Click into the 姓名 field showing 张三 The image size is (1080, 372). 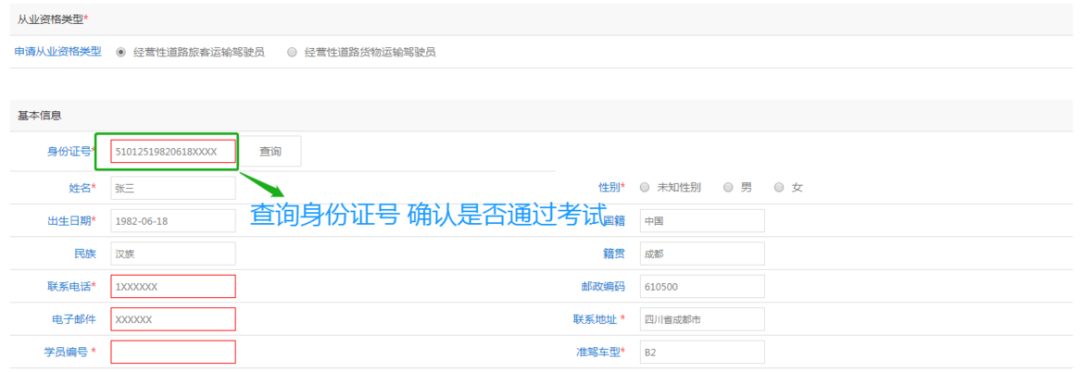click(173, 188)
